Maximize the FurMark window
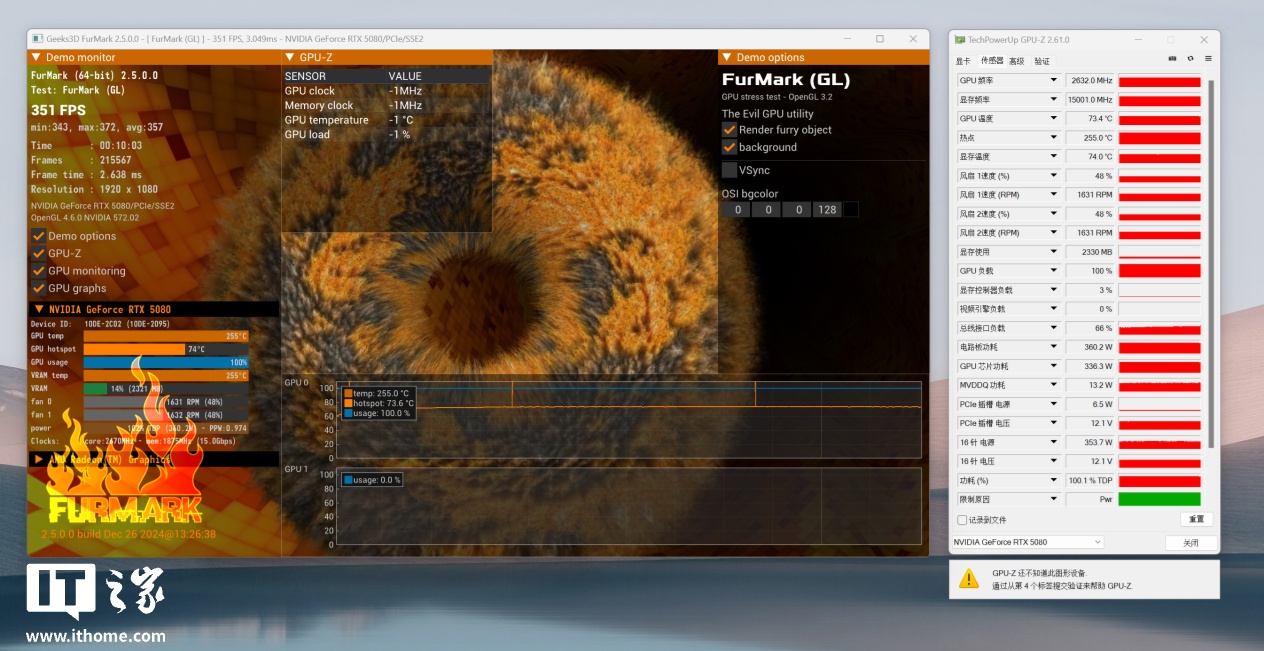 point(880,39)
